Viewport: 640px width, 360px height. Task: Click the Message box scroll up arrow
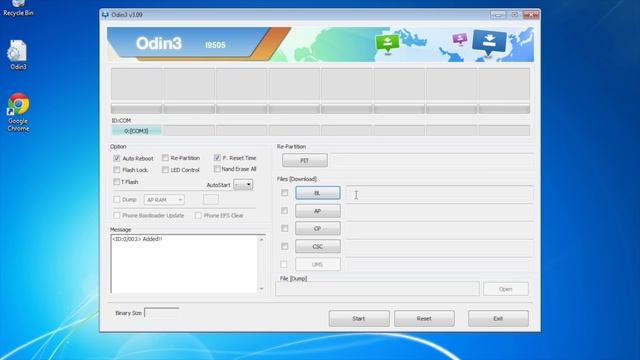(262, 240)
